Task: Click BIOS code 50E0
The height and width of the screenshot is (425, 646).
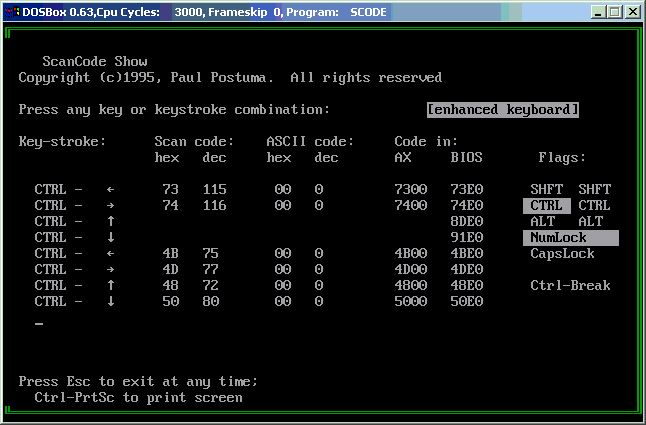Action: point(466,301)
